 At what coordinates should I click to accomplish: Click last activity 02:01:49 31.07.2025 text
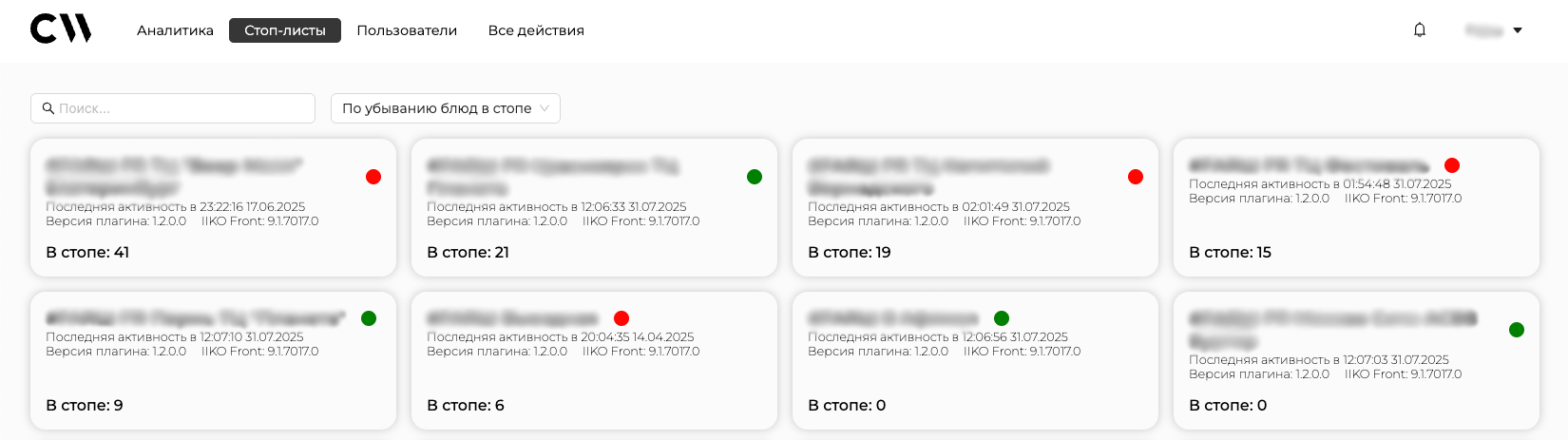coord(939,206)
